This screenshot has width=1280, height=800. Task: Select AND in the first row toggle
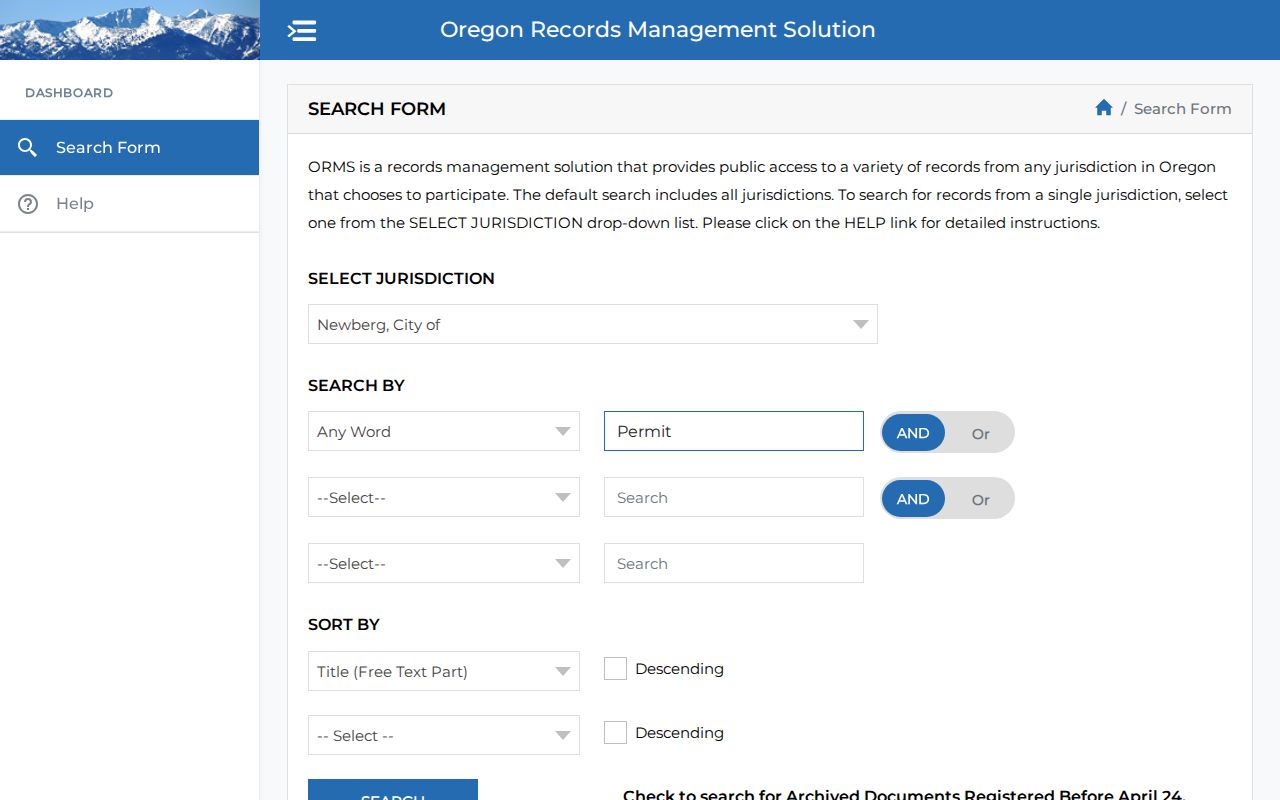(913, 433)
